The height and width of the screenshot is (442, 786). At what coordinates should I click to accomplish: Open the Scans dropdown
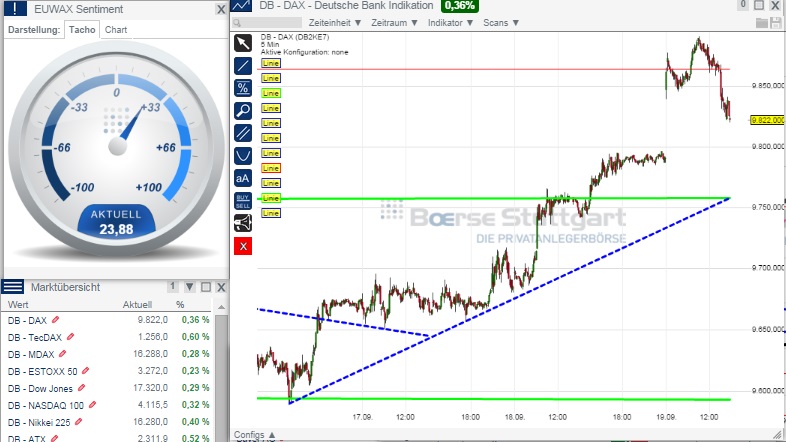(501, 23)
